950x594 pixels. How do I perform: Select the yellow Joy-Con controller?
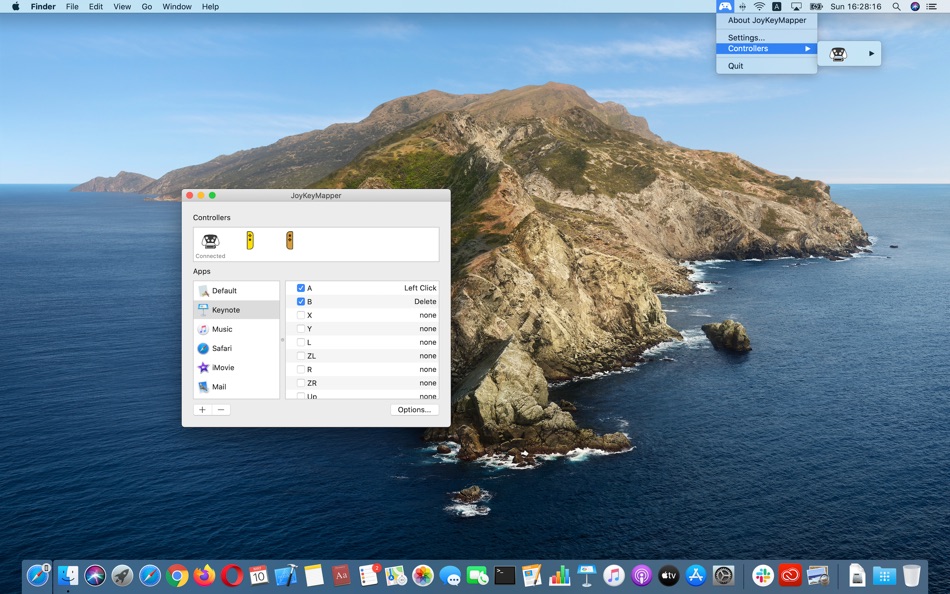coord(250,240)
